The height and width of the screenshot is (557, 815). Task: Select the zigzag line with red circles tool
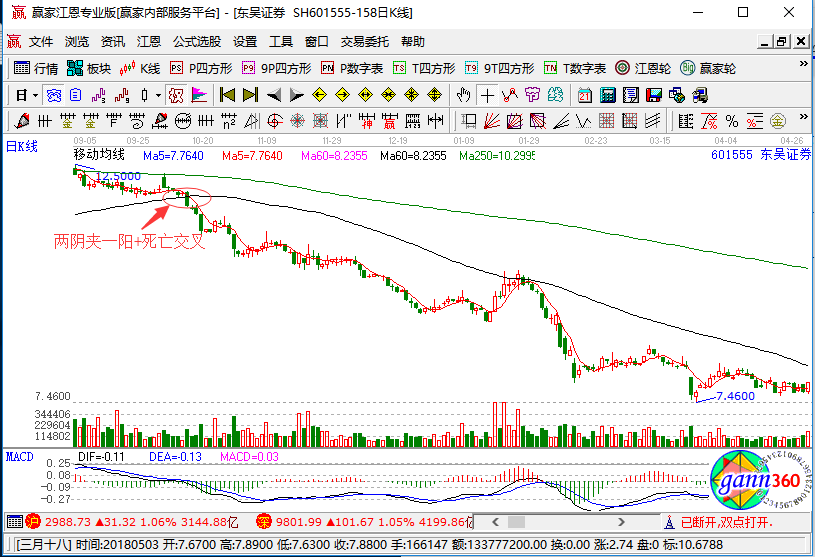510,95
